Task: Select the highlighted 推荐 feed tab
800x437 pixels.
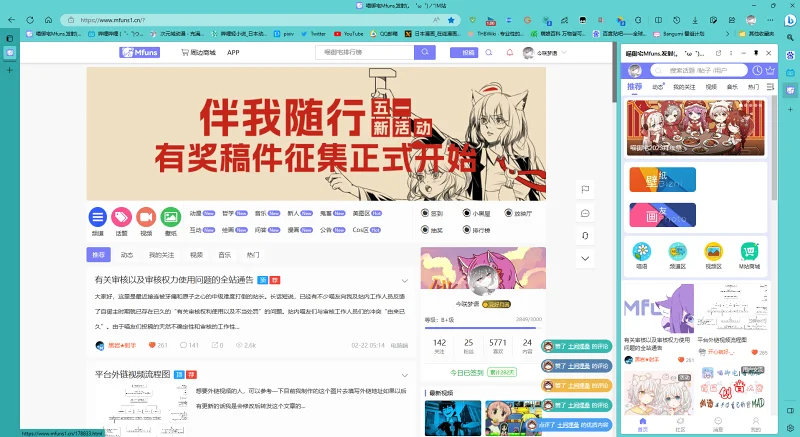Action: [x=98, y=255]
